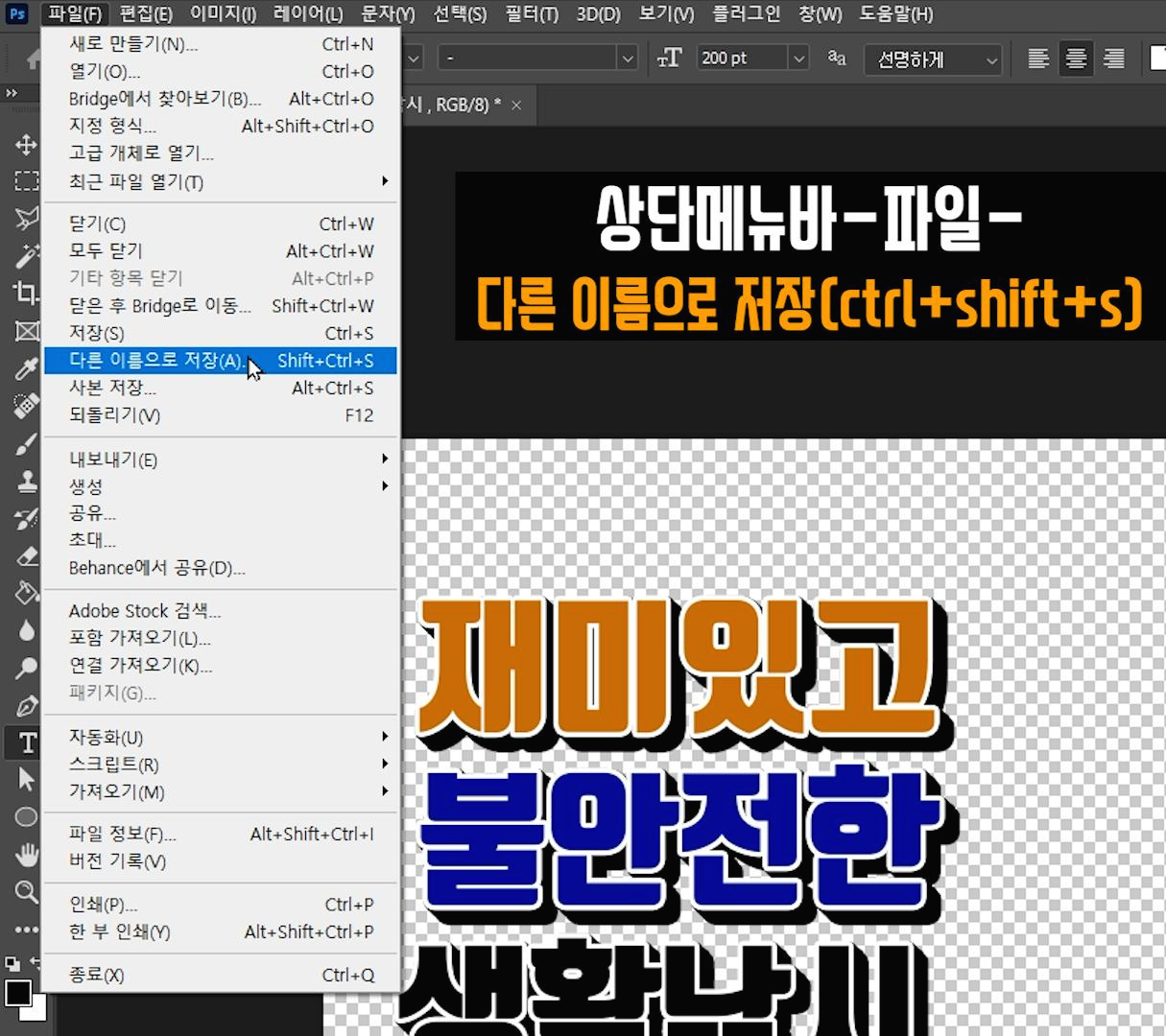The width and height of the screenshot is (1166, 1036).
Task: Open the 200 pt font size dropdown
Action: click(x=798, y=58)
